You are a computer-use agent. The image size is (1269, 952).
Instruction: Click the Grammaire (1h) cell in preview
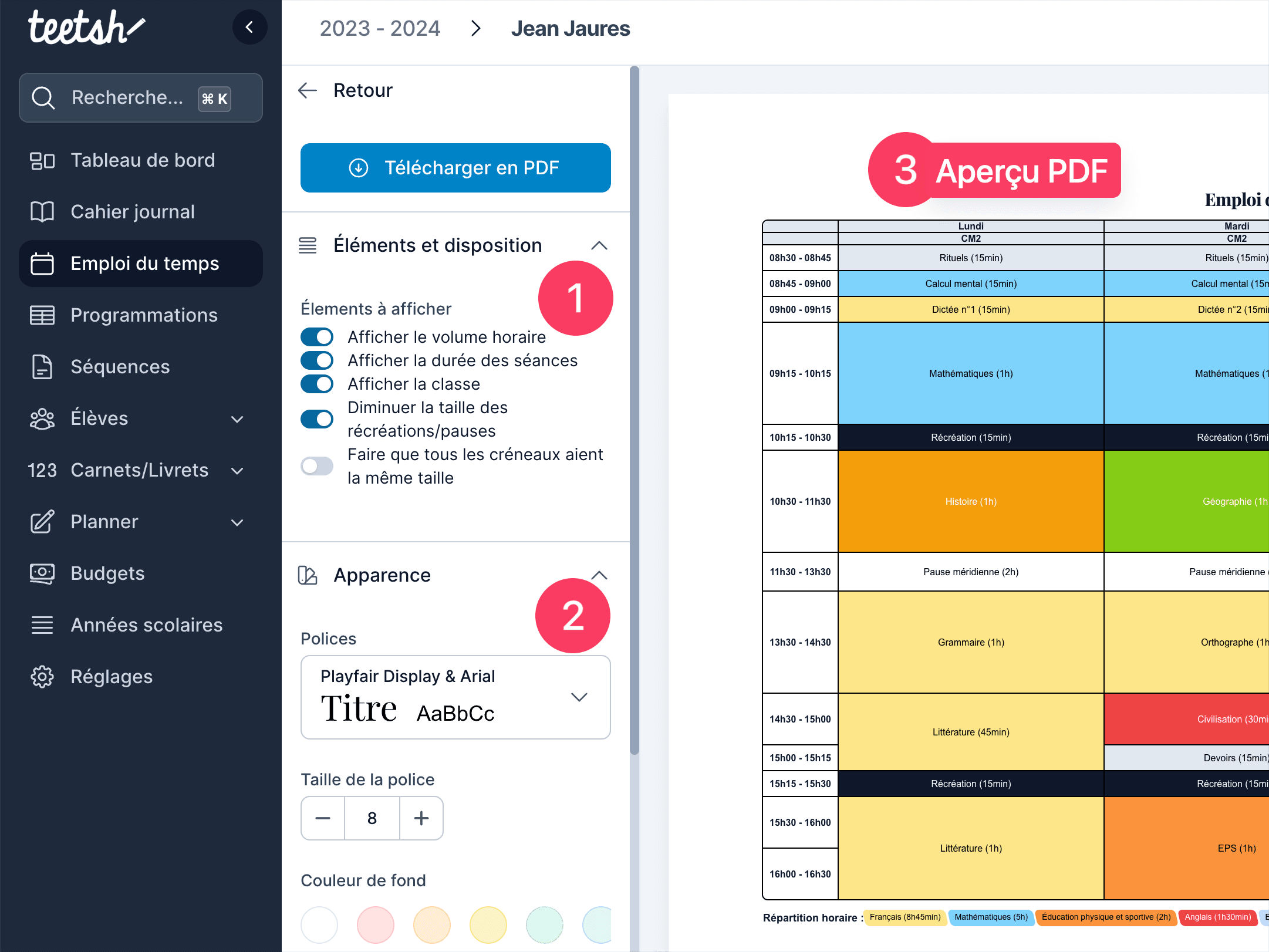[971, 642]
